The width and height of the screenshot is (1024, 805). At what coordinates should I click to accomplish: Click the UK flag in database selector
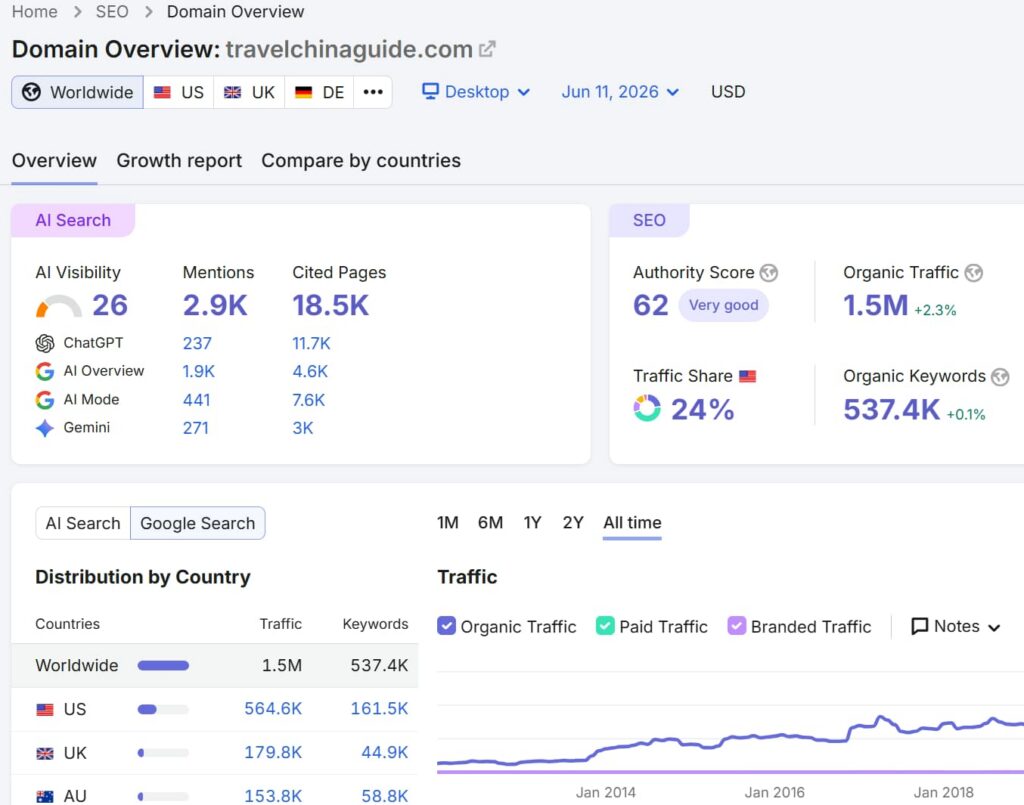(232, 92)
